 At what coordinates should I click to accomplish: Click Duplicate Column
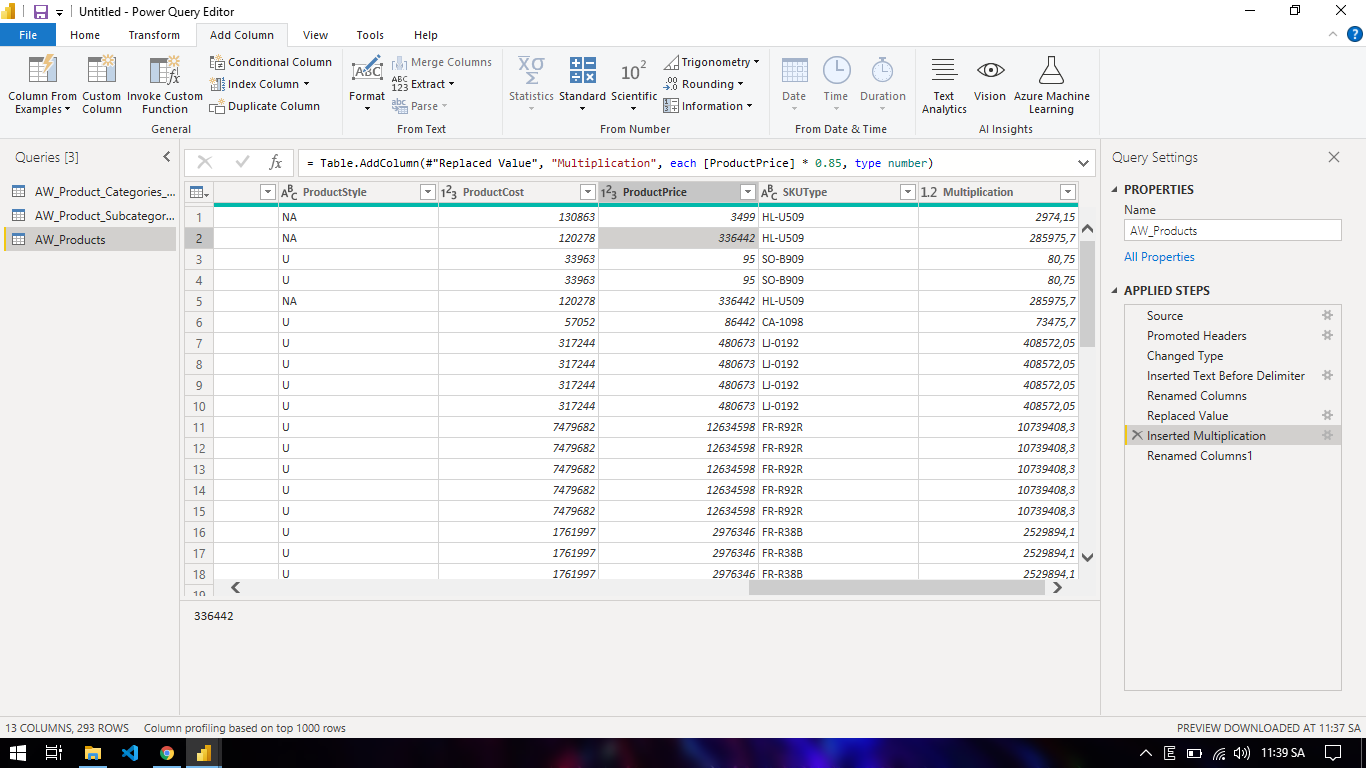coord(265,106)
